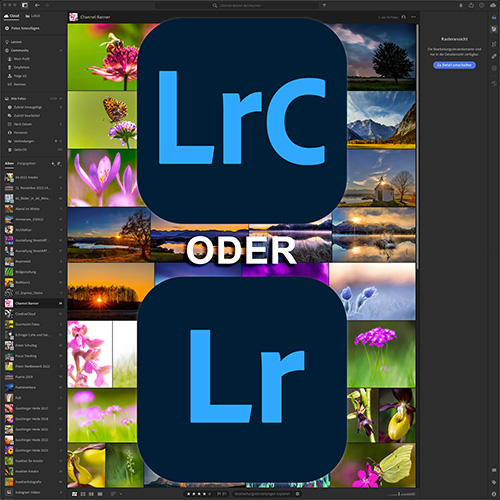Click Zu Detail umschalten button
The height and width of the screenshot is (500, 500).
point(454,65)
